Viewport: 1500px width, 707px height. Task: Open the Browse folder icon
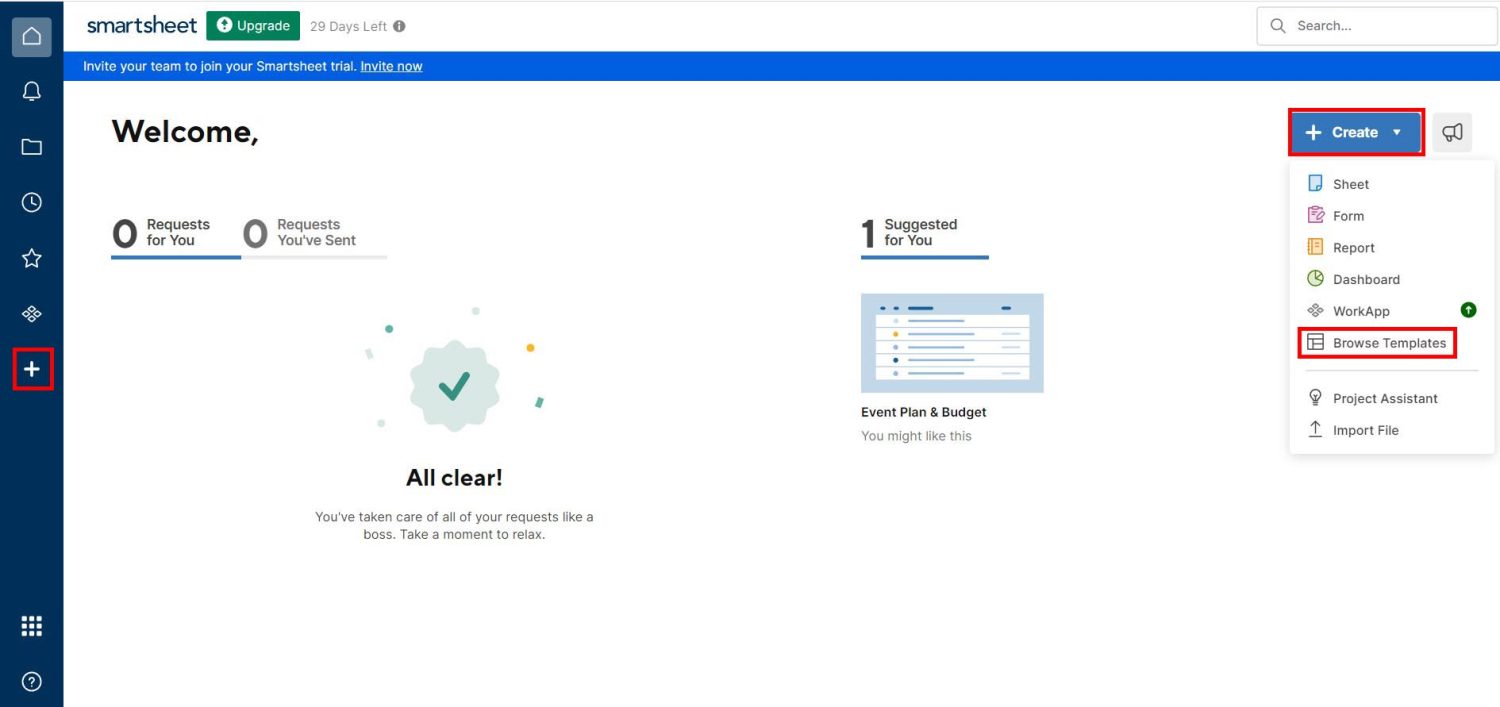point(31,146)
